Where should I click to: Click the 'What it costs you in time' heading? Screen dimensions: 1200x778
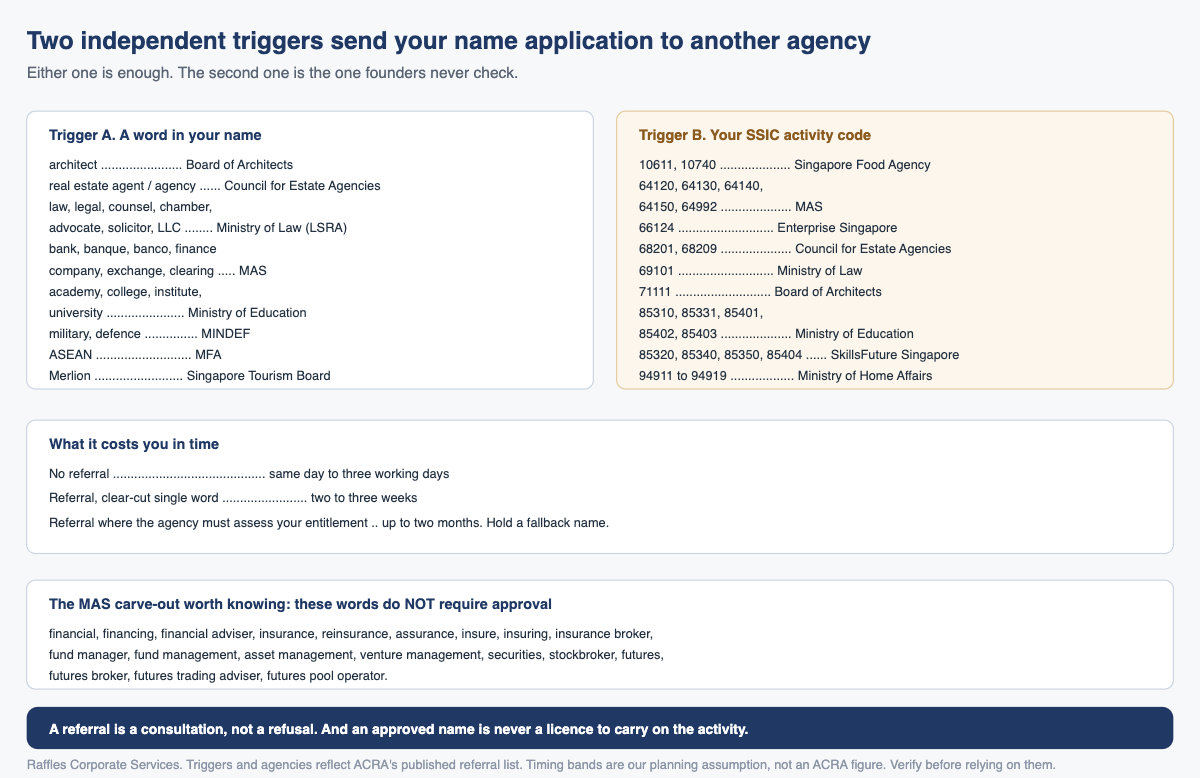134,444
